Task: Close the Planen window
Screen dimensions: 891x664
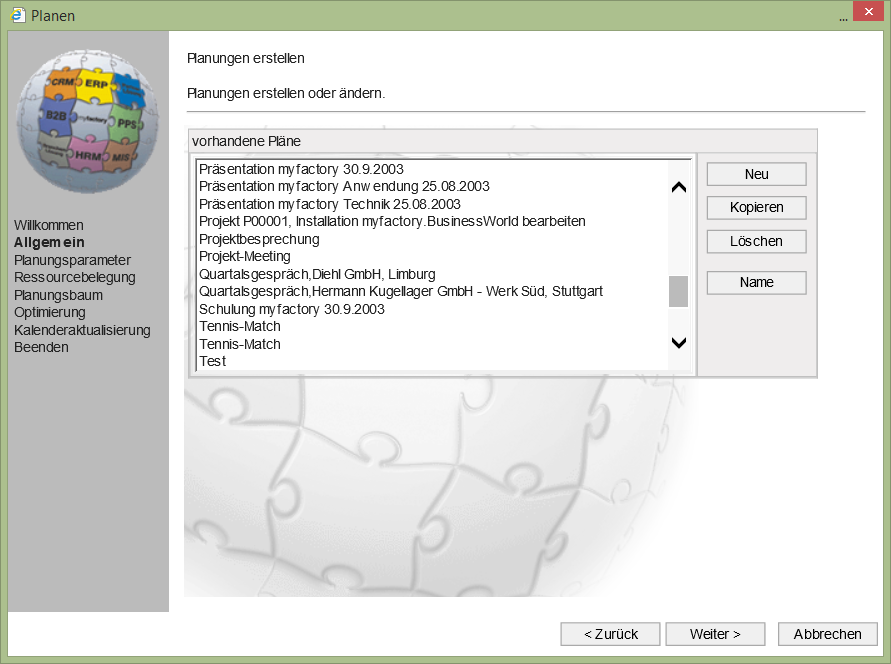Action: (x=868, y=11)
